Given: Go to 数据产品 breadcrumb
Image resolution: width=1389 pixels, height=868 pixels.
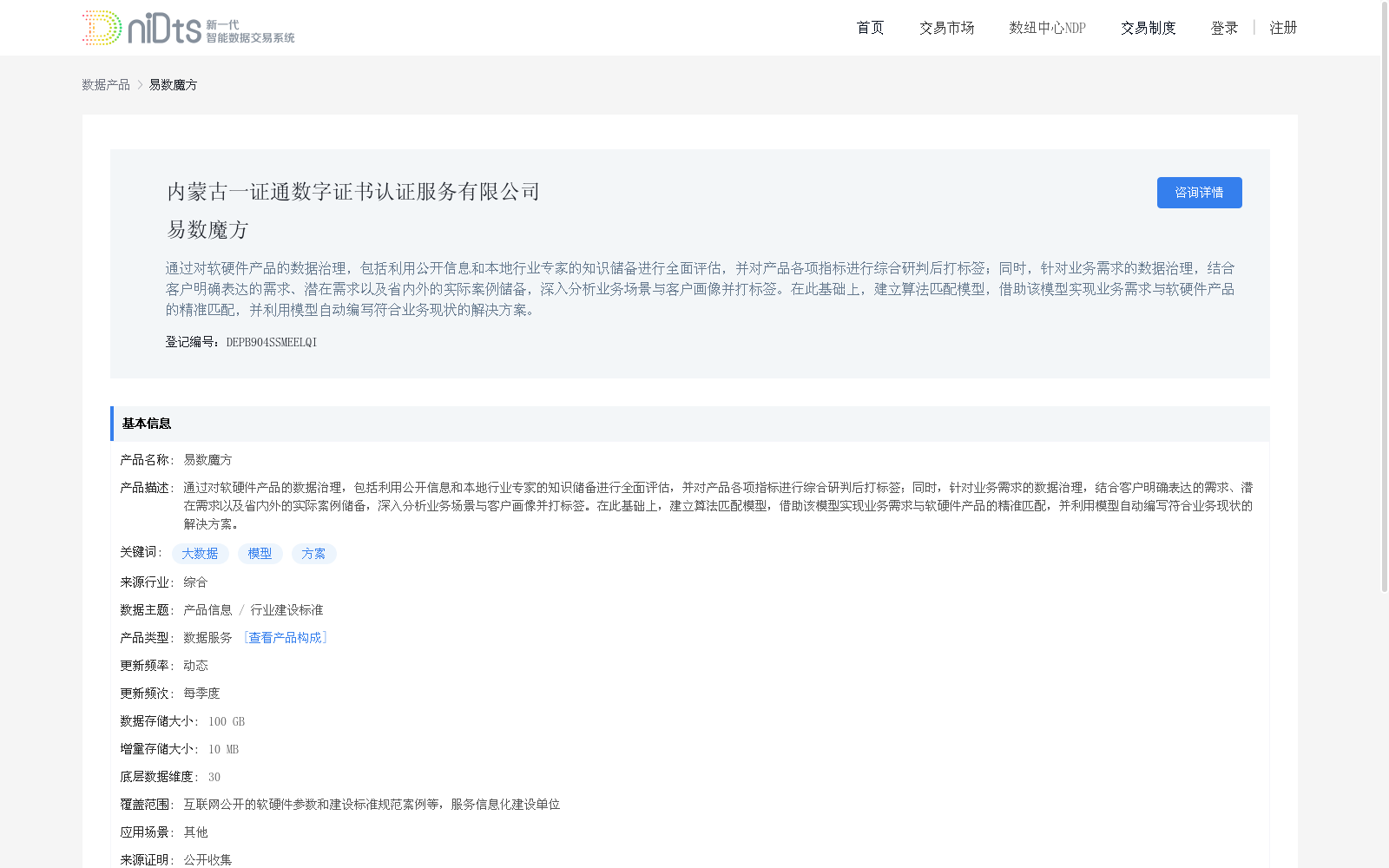Looking at the screenshot, I should (106, 84).
